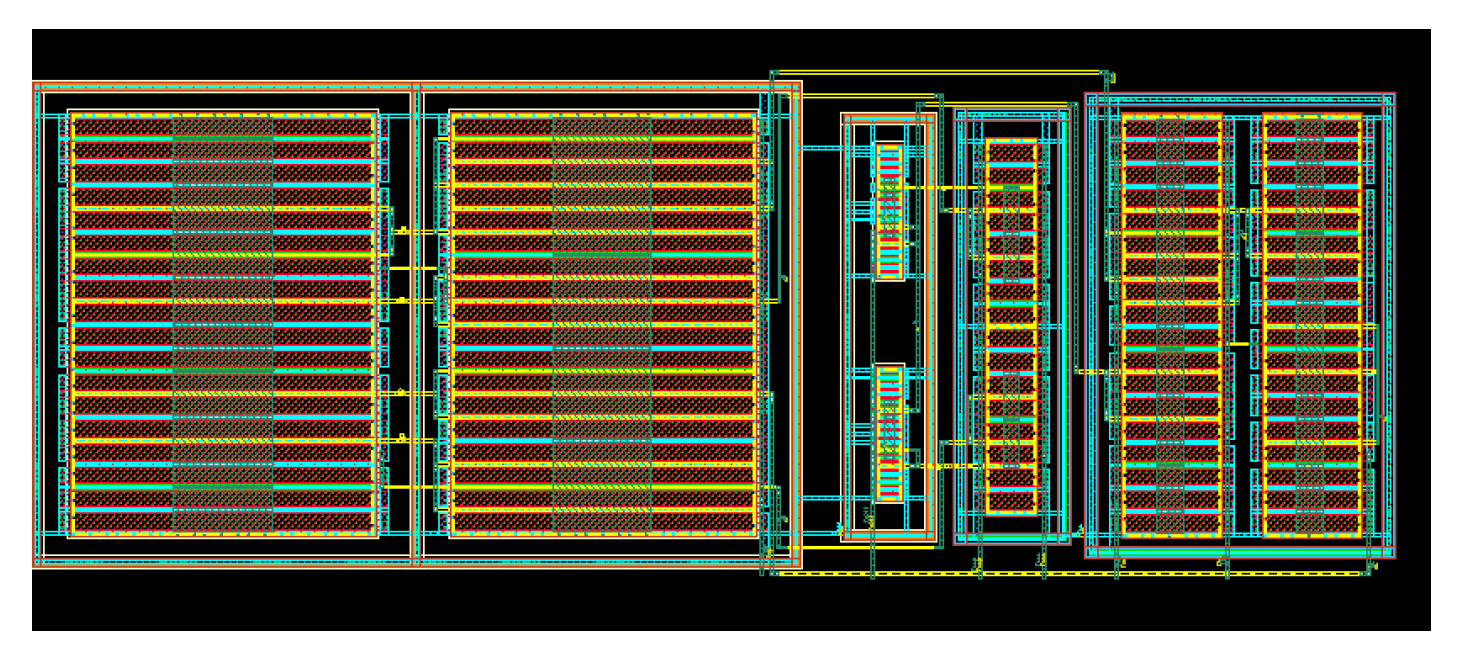Click the center gate strip of second array
The height and width of the screenshot is (658, 1465).
(x=602, y=322)
